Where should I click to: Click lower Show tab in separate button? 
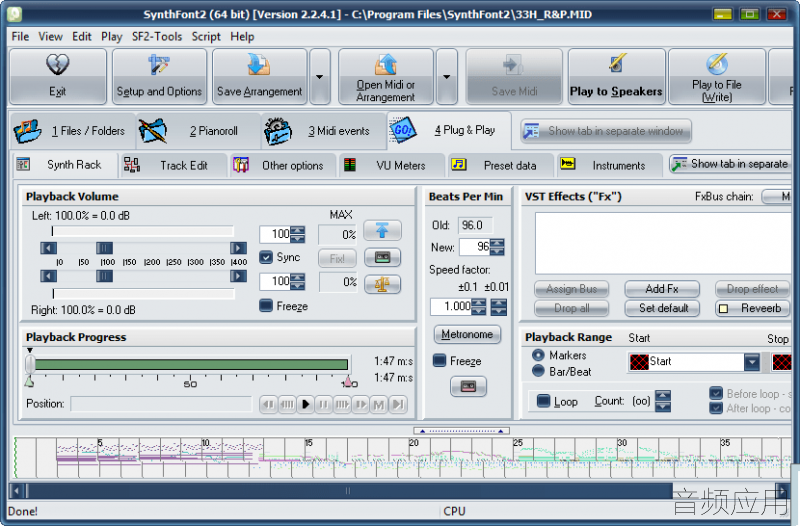(x=731, y=164)
